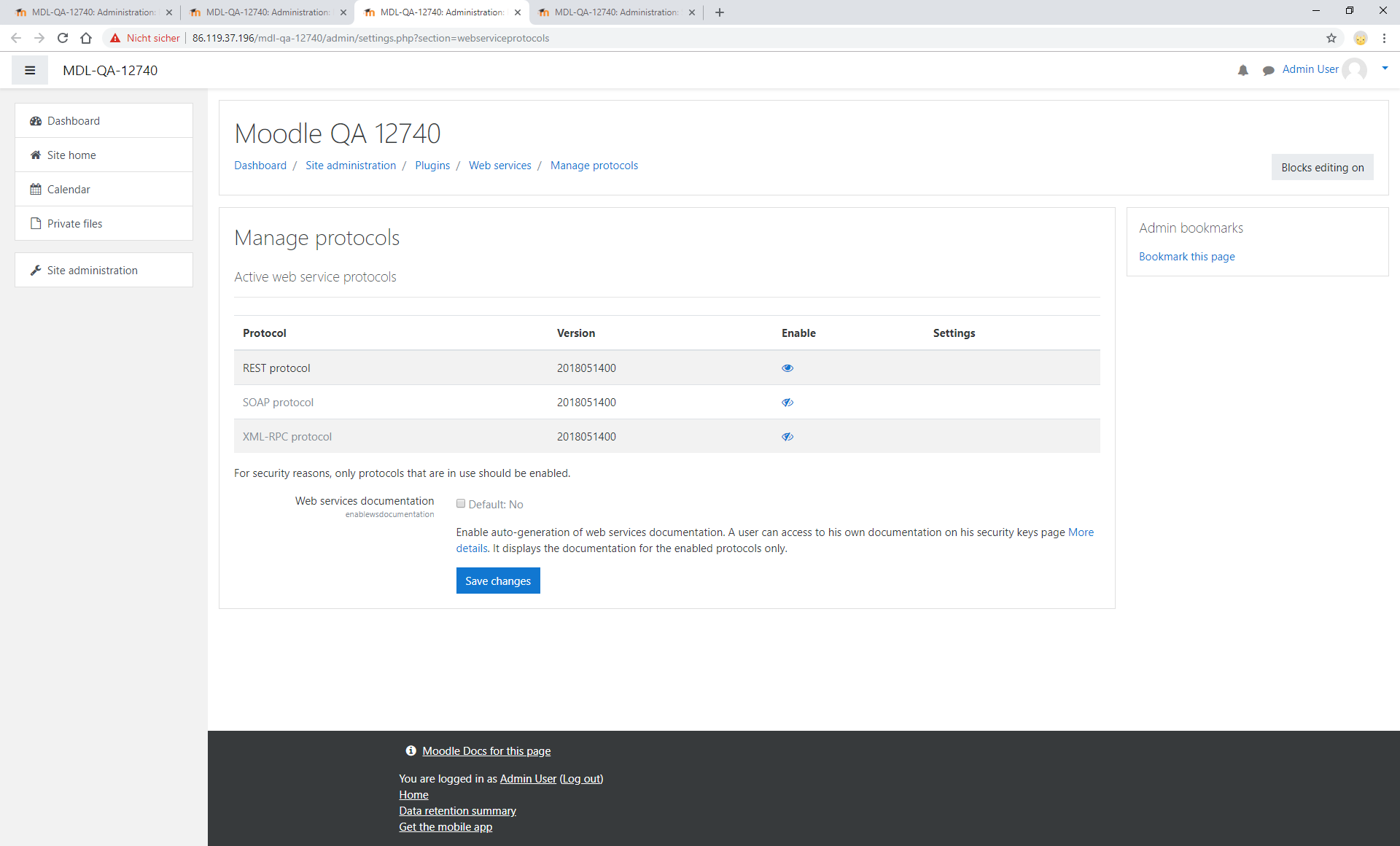
Task: Open the Data retention summary link
Action: 457,811
